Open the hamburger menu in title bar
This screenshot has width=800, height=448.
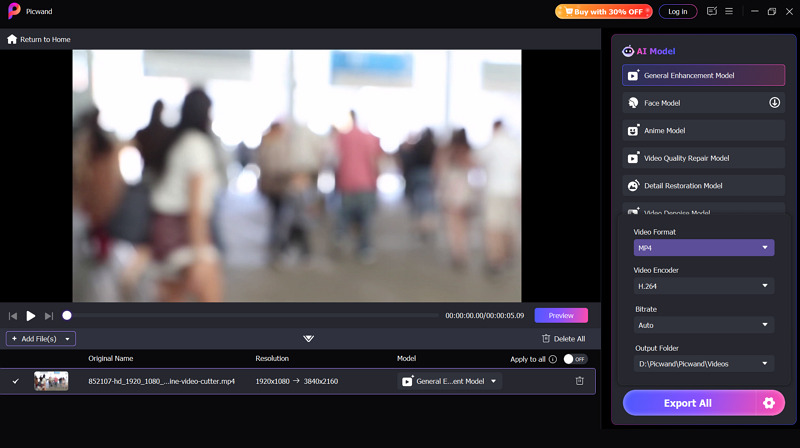coord(729,11)
